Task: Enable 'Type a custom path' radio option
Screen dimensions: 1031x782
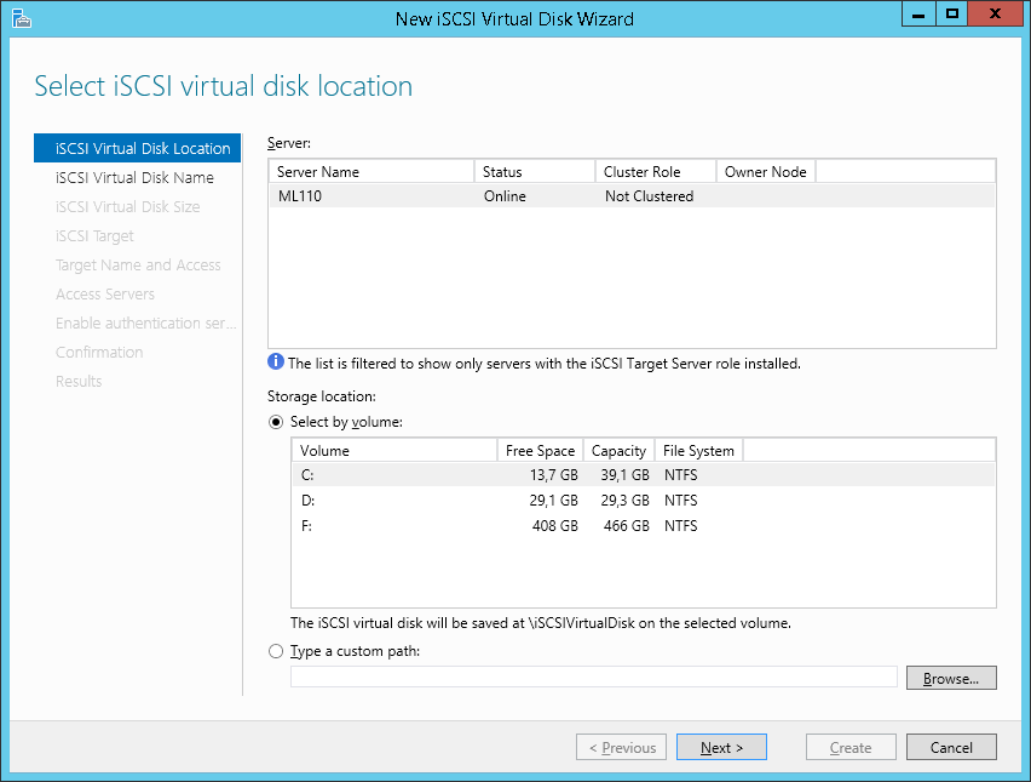Action: tap(277, 651)
